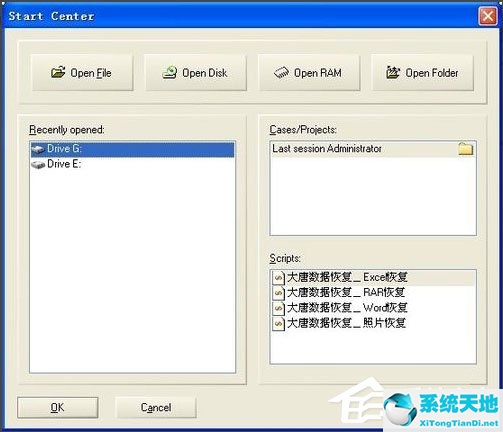The width and height of the screenshot is (503, 432).
Task: Close the Start Center window
Action: click(x=488, y=16)
